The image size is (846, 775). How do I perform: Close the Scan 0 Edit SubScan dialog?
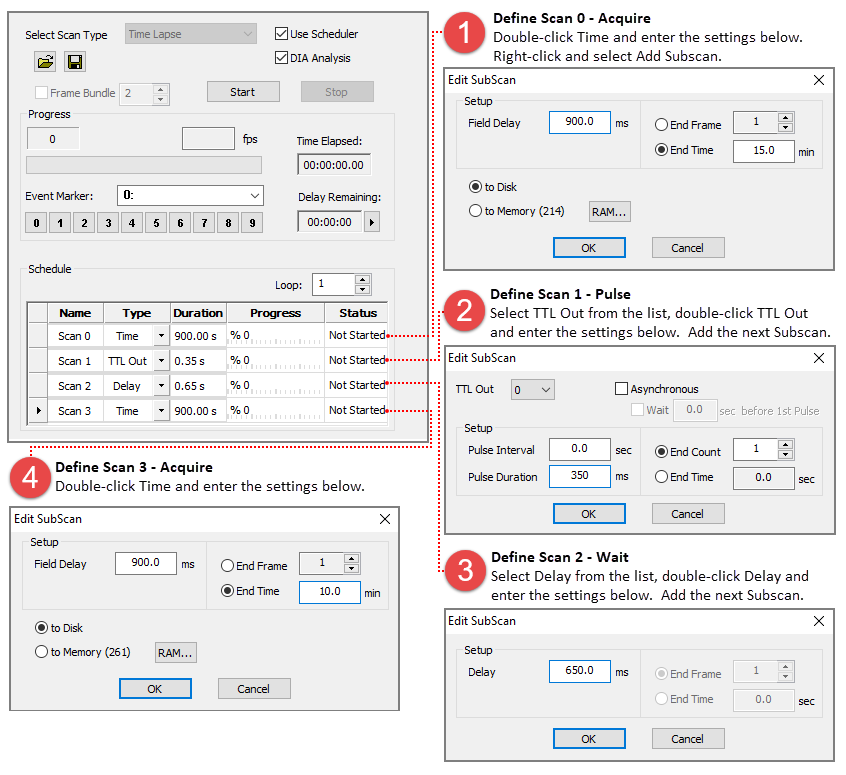[x=819, y=80]
